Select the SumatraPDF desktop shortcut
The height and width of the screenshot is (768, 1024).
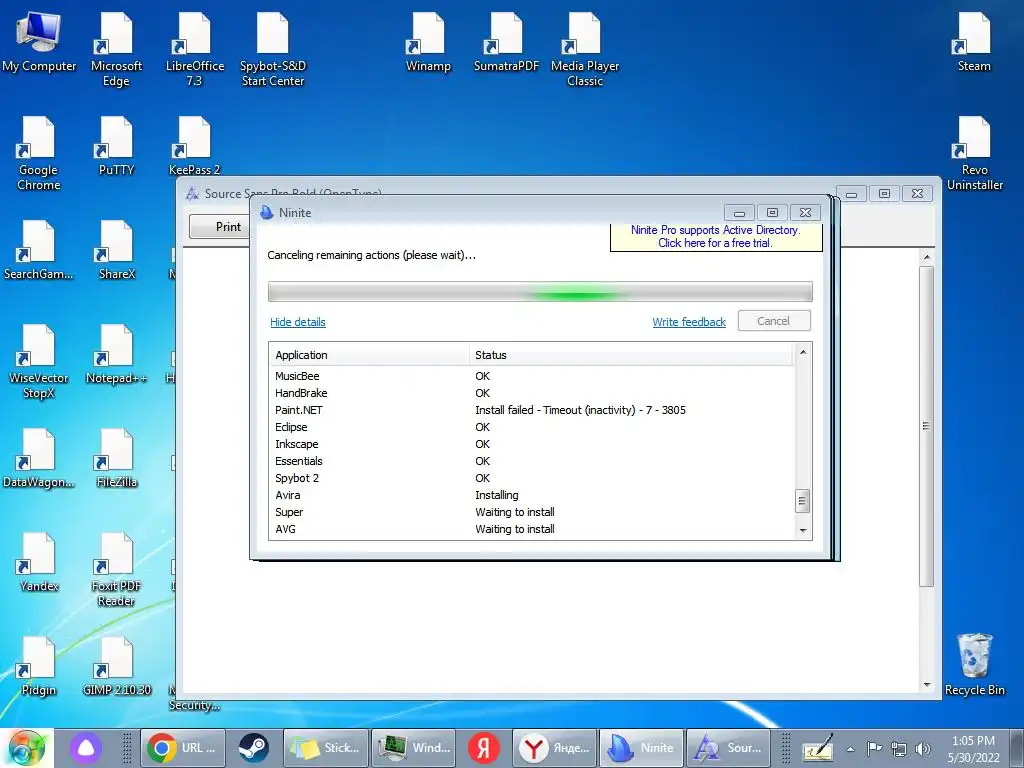coord(506,42)
